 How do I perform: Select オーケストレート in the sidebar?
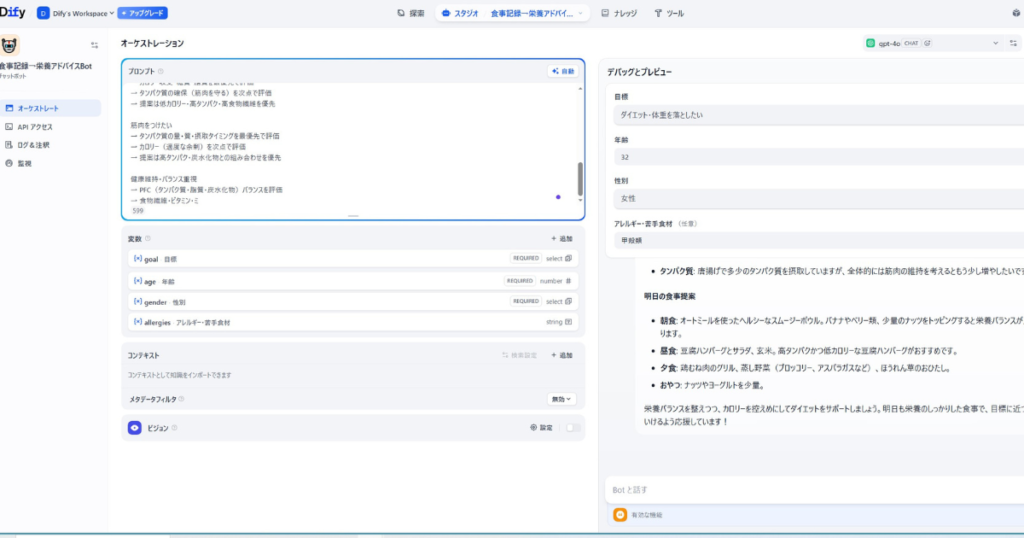(50, 108)
